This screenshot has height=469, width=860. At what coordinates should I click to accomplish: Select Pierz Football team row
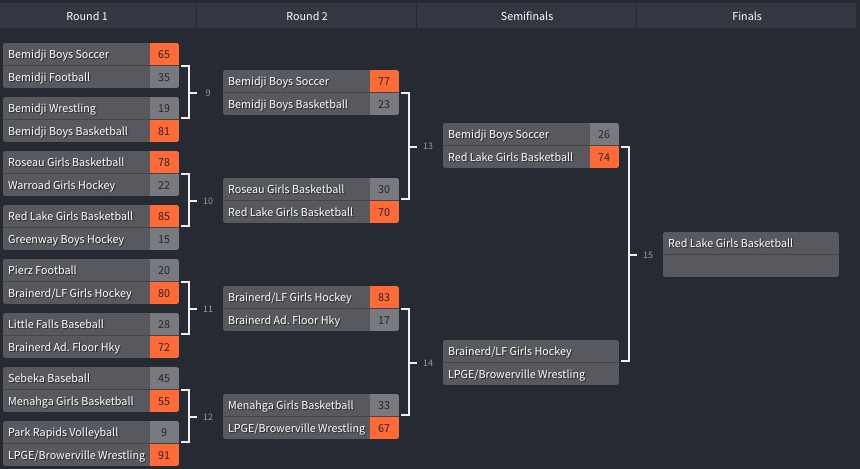[x=91, y=270]
